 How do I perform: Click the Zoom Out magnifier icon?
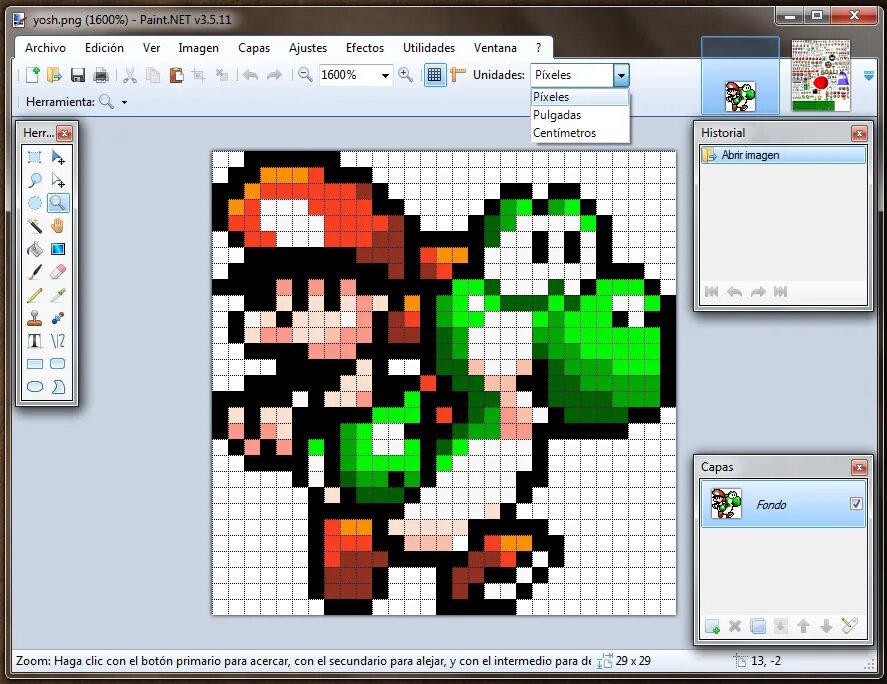click(x=305, y=75)
